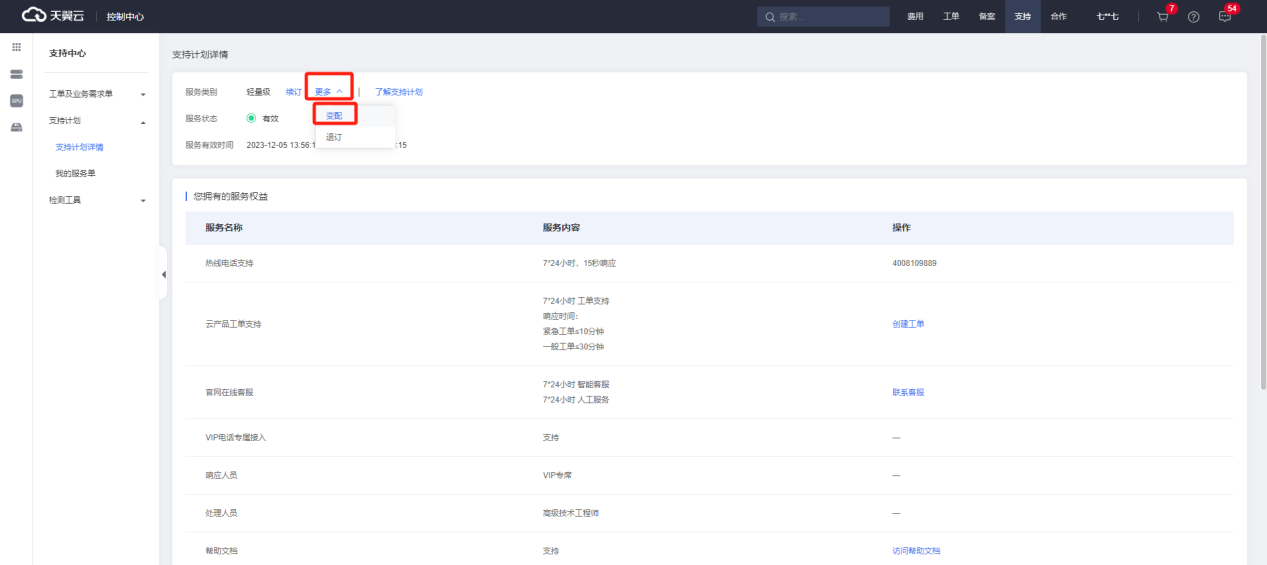This screenshot has width=1267, height=565.
Task: Click the 有效 green status indicator
Action: [x=252, y=118]
